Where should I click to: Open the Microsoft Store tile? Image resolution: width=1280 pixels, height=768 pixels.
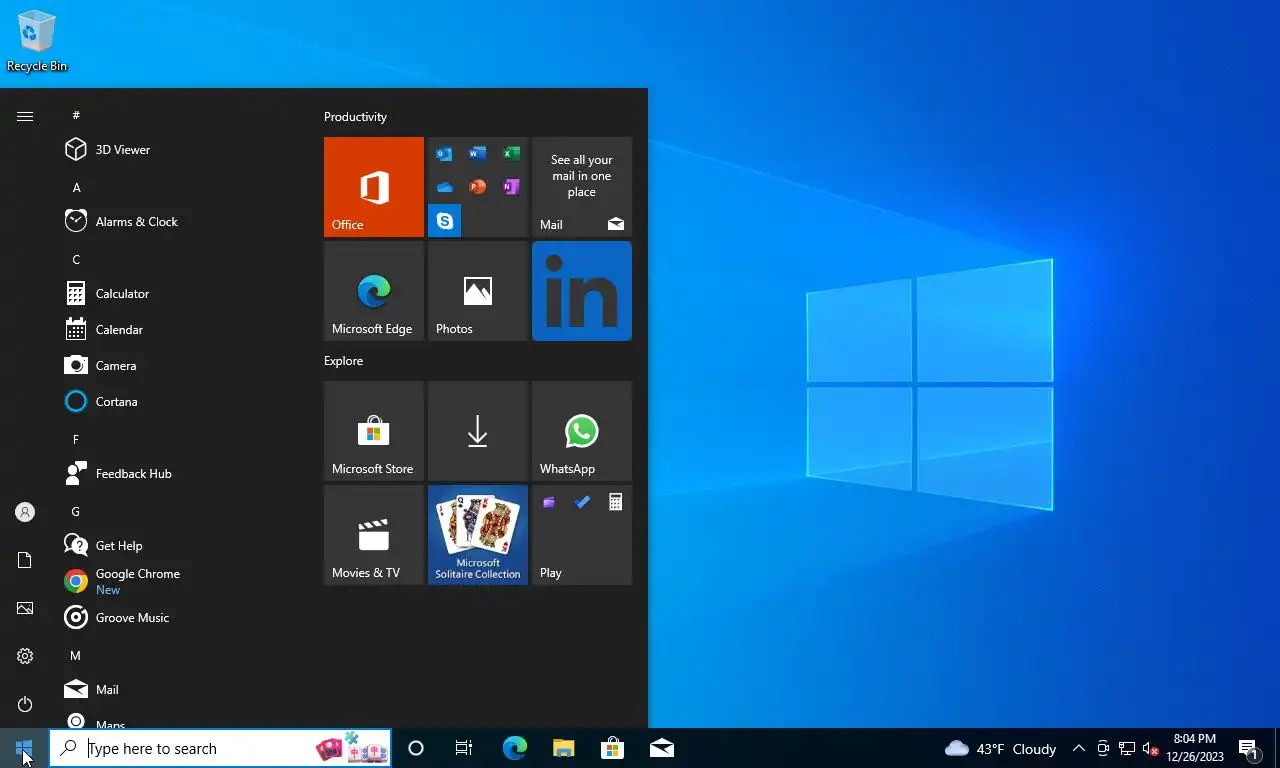(374, 431)
